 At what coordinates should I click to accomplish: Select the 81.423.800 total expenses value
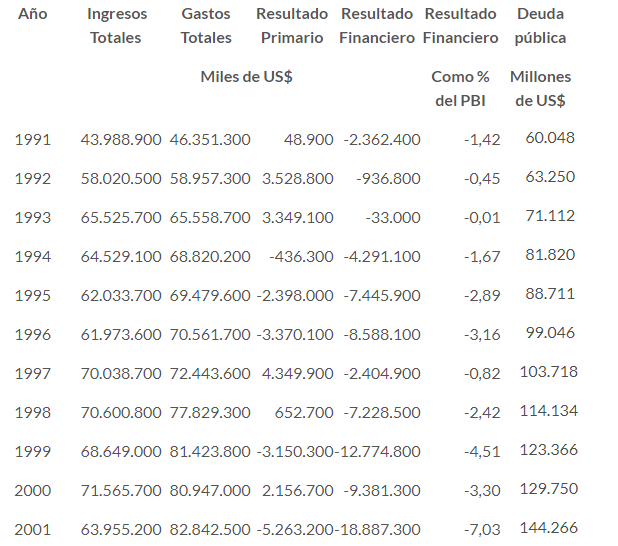tap(210, 451)
